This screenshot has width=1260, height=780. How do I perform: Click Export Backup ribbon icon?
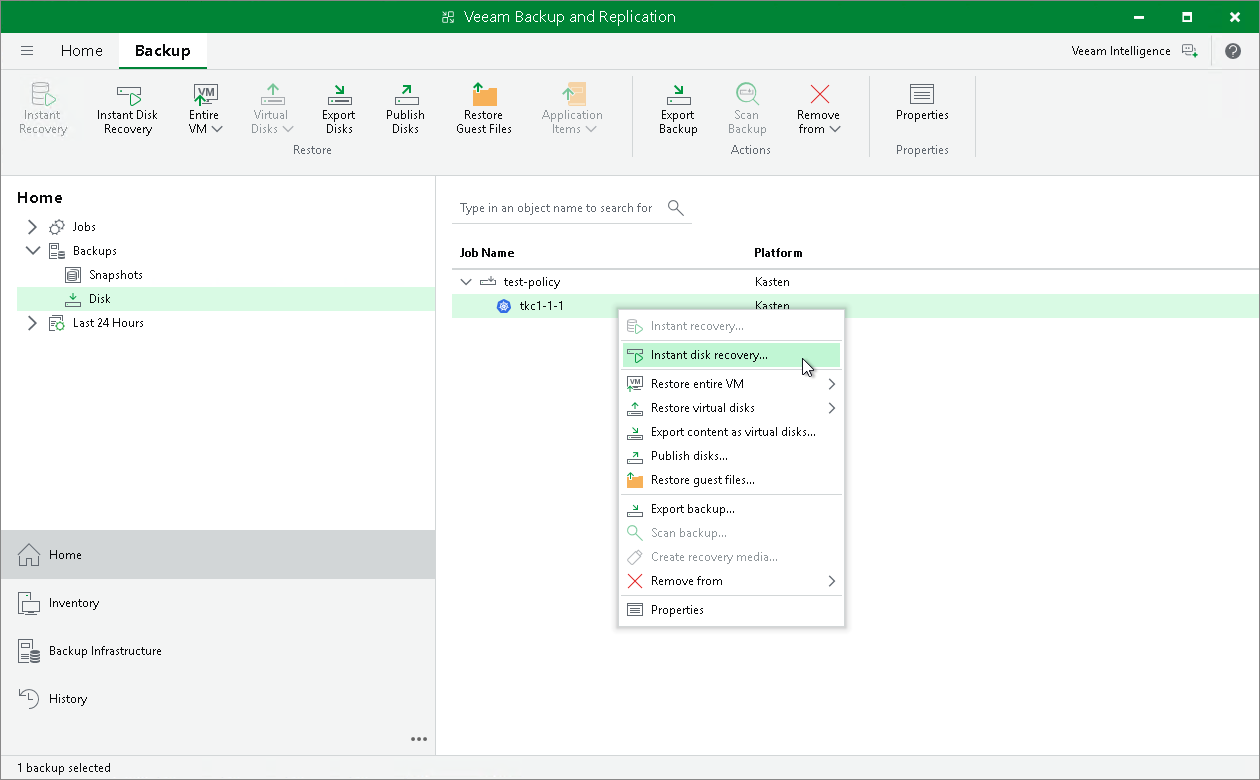(678, 108)
